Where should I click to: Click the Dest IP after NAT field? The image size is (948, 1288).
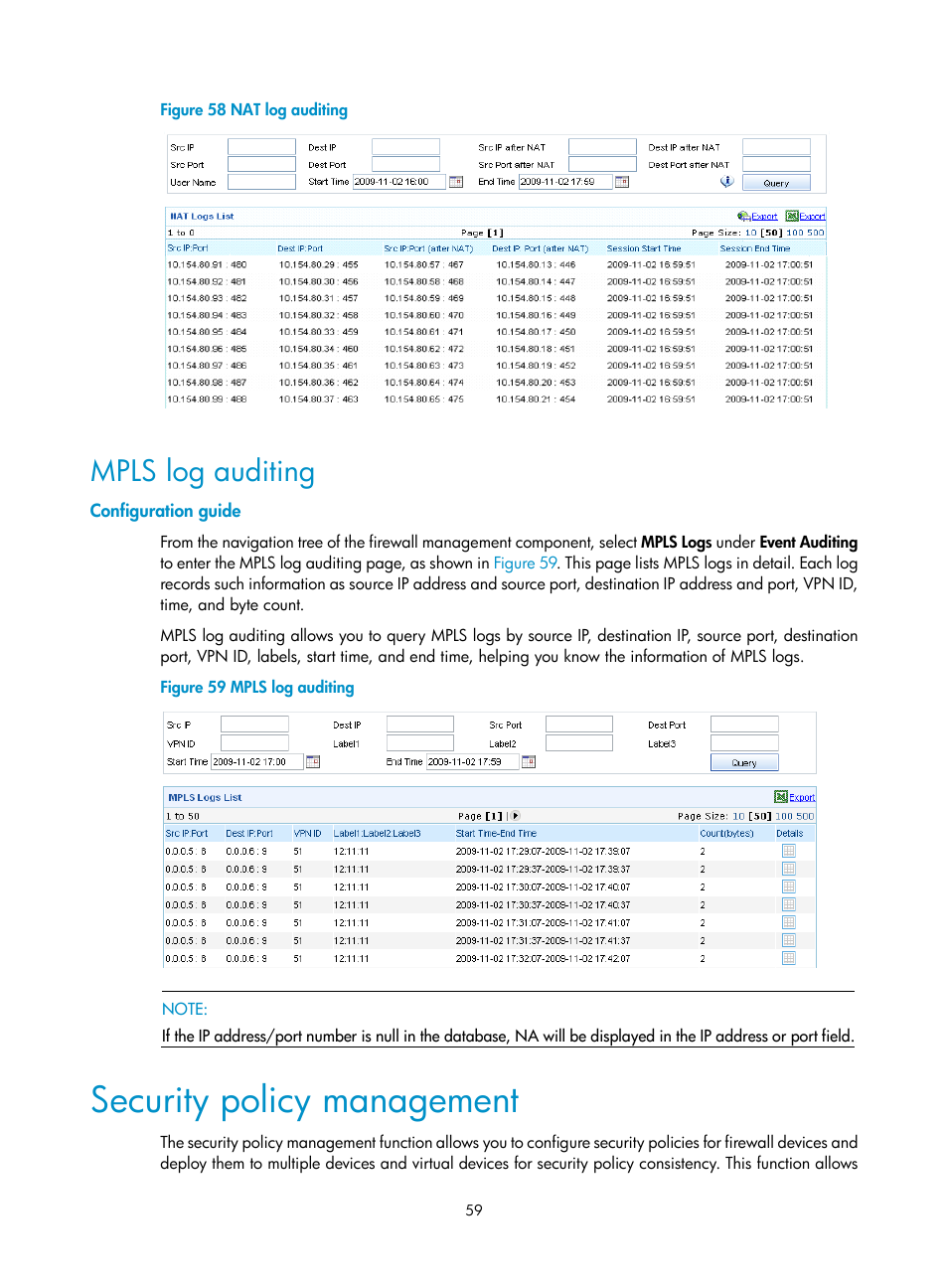[776, 147]
